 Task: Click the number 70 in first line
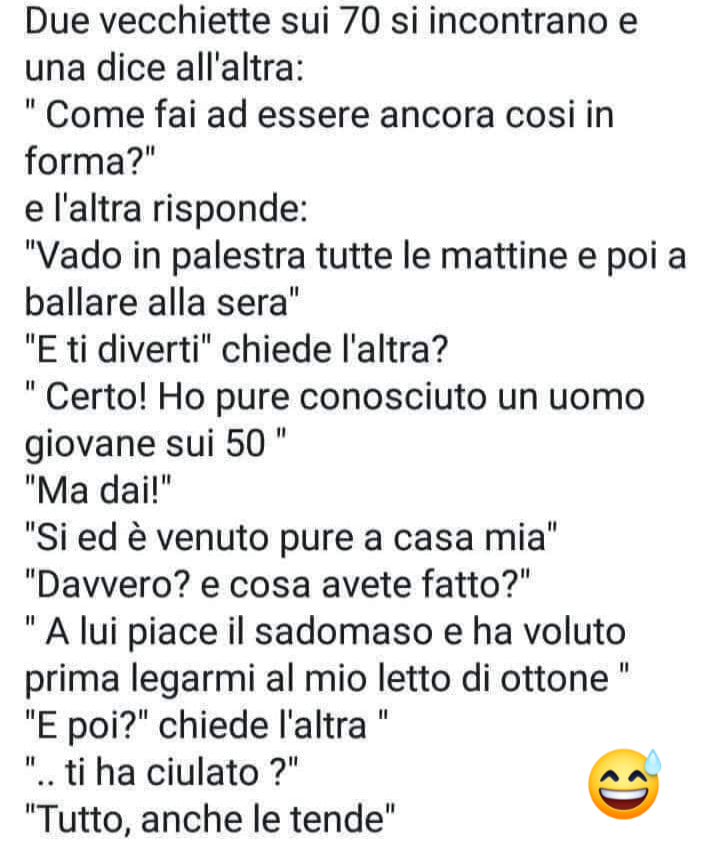click(x=359, y=22)
